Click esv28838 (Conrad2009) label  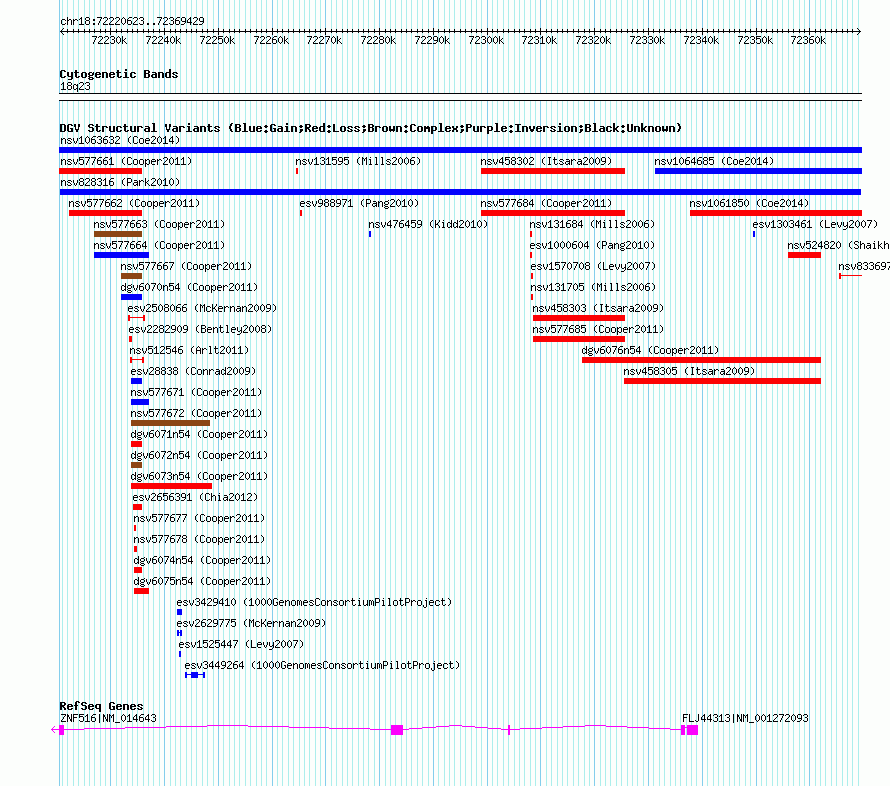(193, 371)
